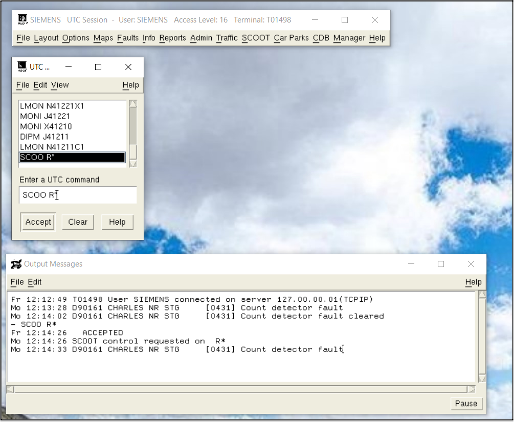Select highlighted SCOO R* history entry
514x422 pixels.
coord(72,157)
